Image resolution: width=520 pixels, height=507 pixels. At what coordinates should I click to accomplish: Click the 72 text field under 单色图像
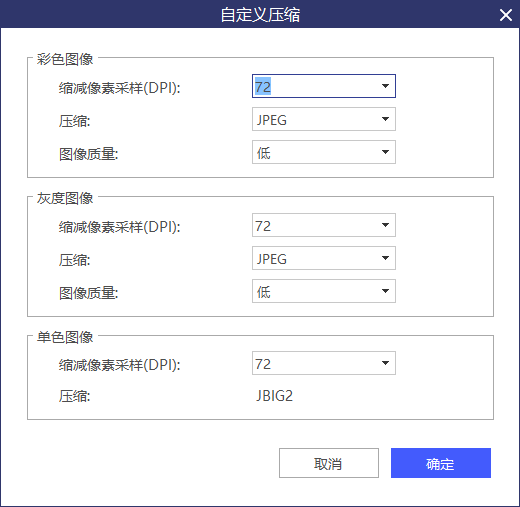pos(313,363)
